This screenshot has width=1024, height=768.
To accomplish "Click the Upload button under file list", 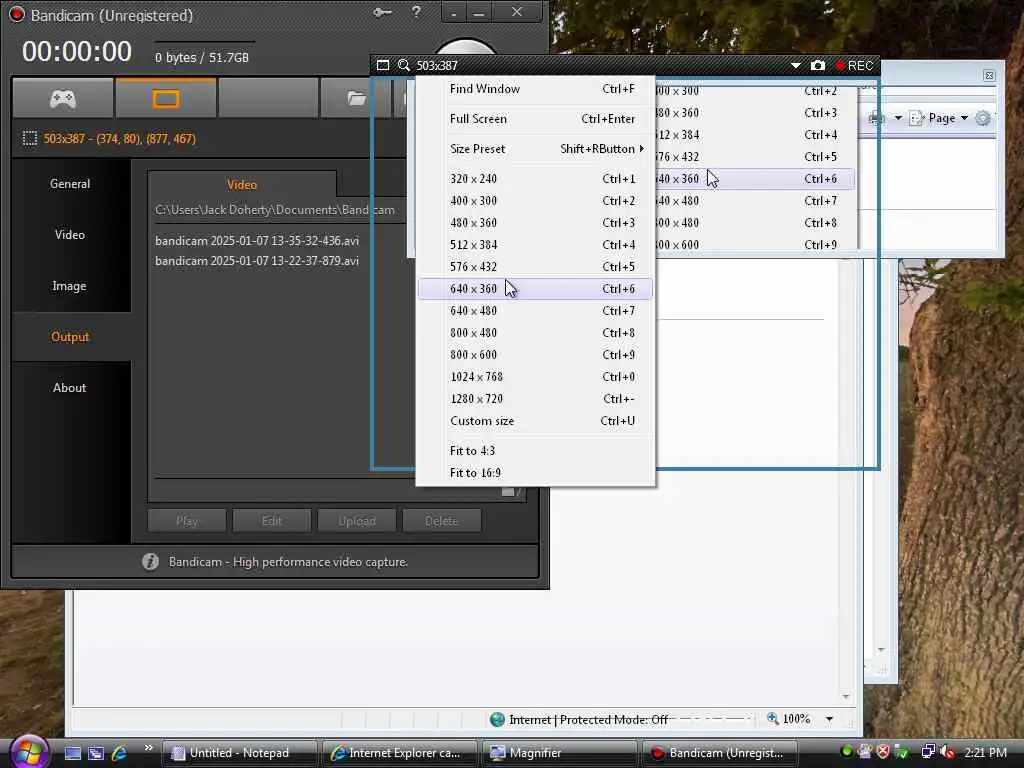I will 357,521.
